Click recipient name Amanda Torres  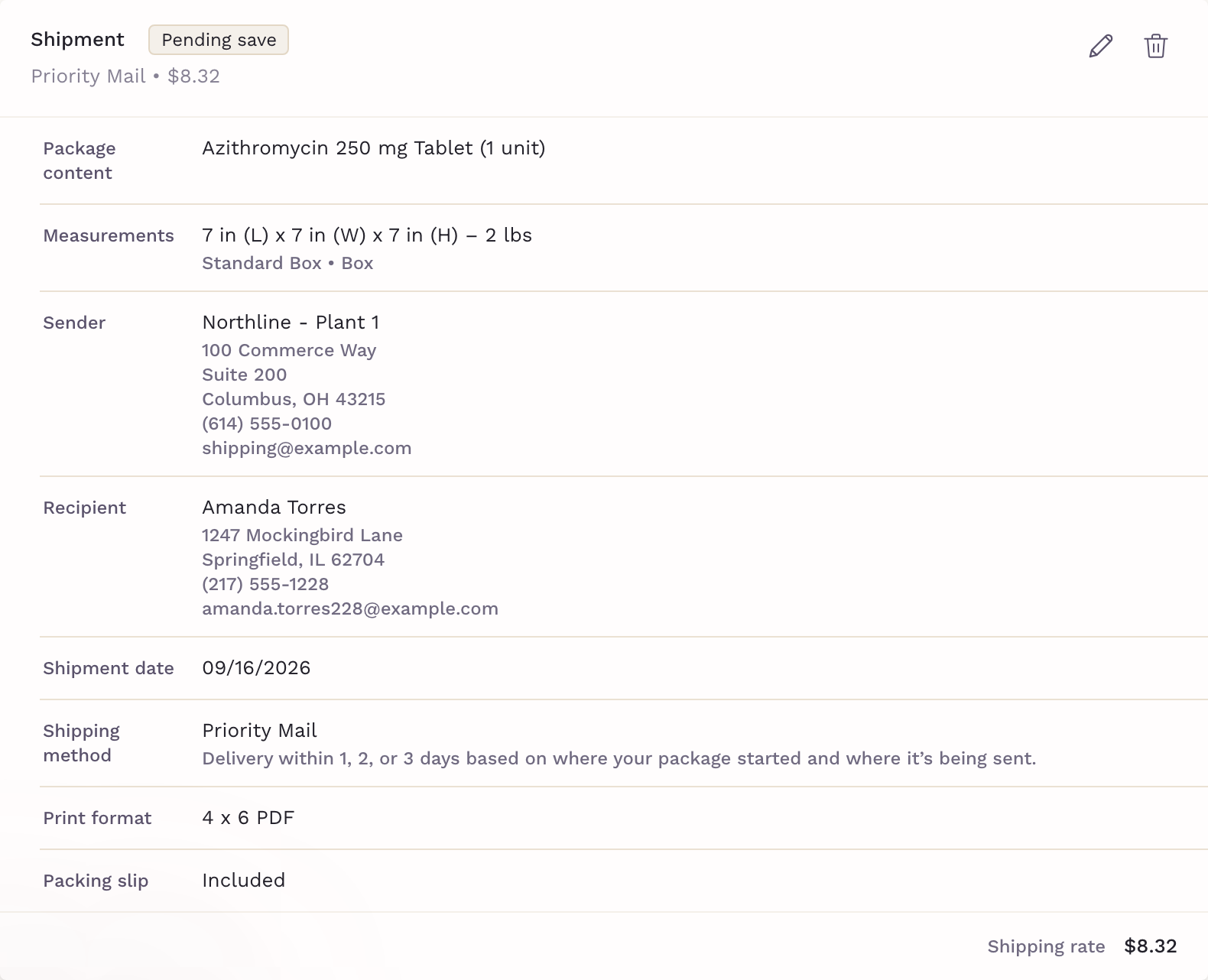pos(274,507)
